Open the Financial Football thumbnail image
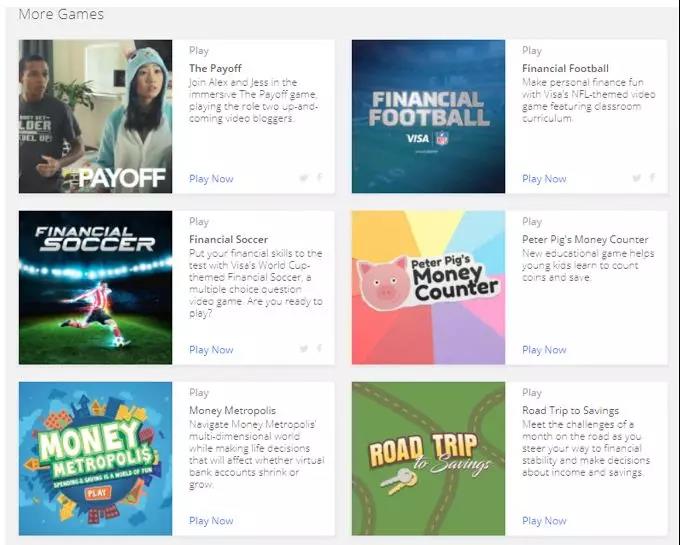Viewport: 680px width, 545px height. point(428,116)
